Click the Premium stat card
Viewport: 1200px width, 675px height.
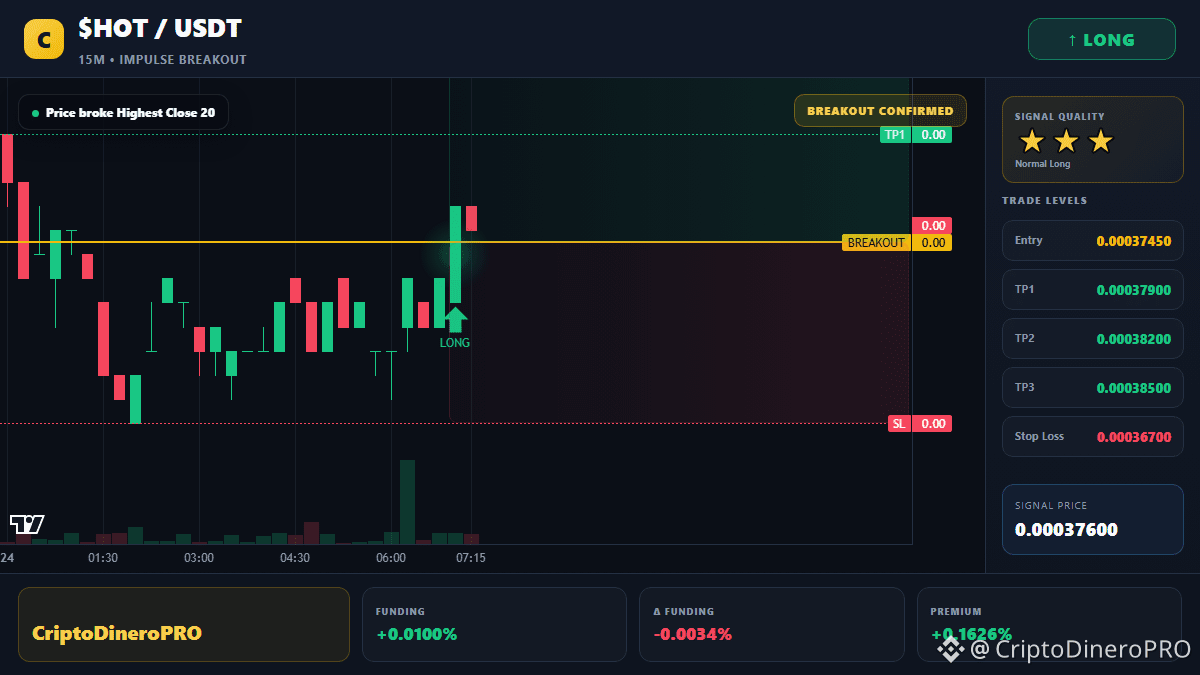1049,624
